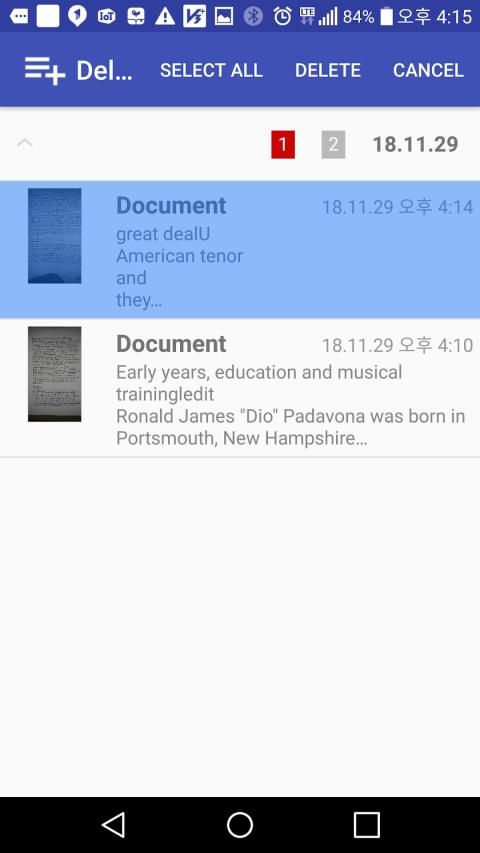
Task: Tap the Android home circle button
Action: point(240,825)
